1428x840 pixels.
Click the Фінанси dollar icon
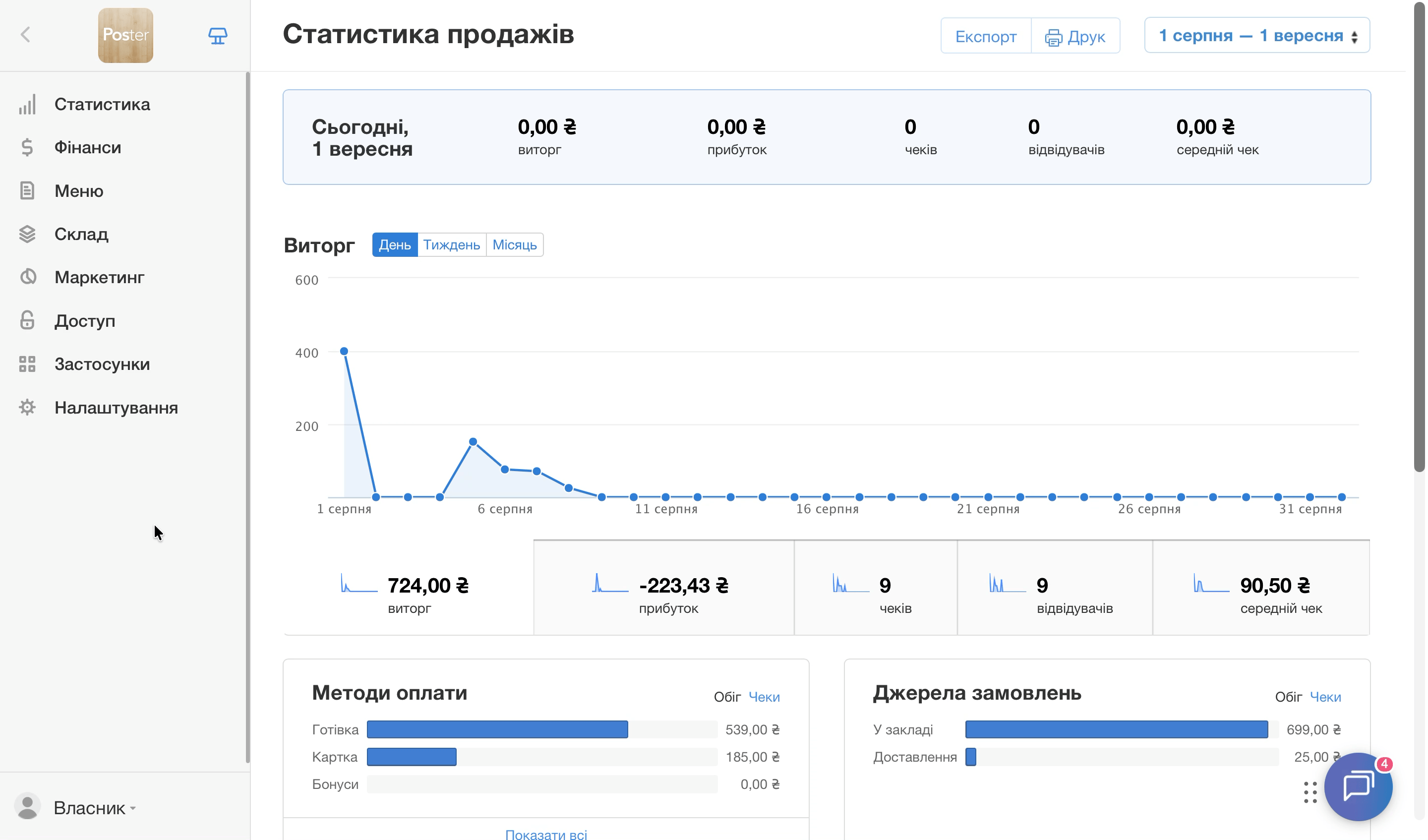click(x=27, y=147)
